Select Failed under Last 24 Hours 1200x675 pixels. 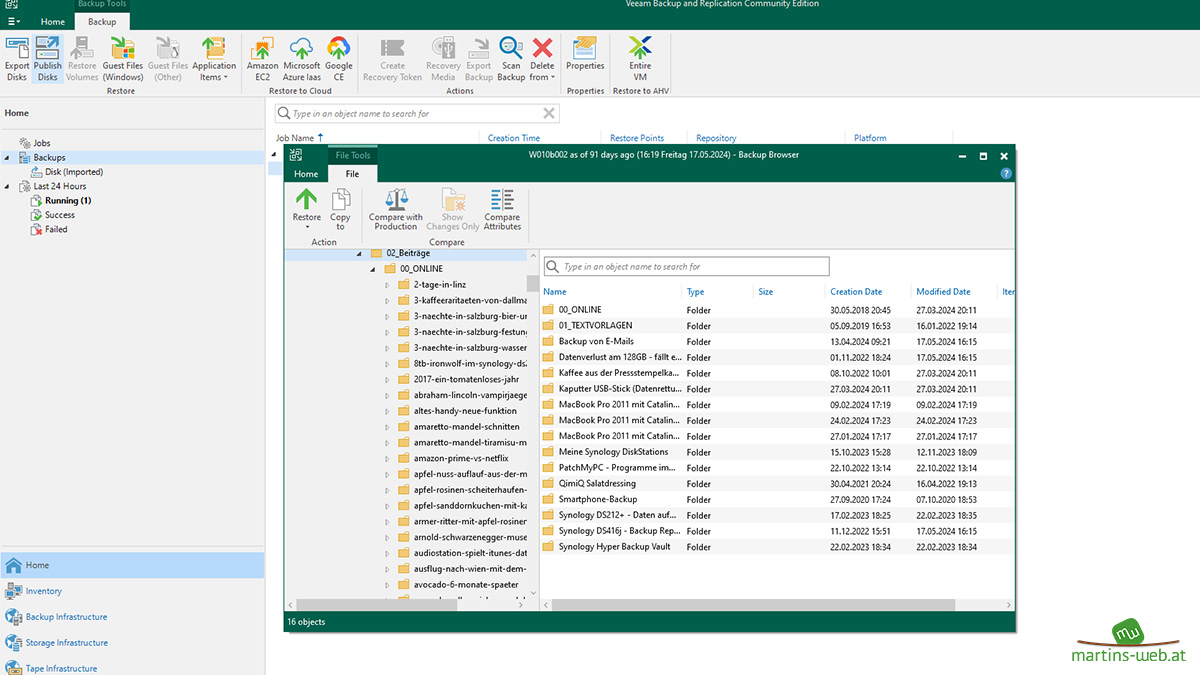[x=56, y=229]
